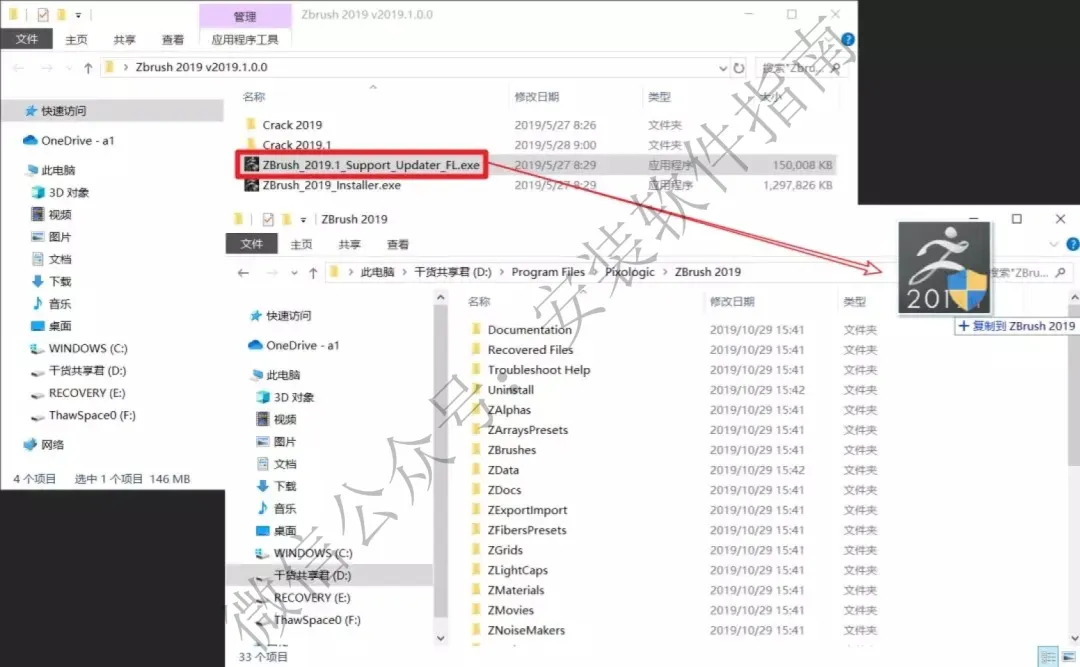Open the 共享 tab in back window
The width and height of the screenshot is (1080, 667).
click(124, 40)
